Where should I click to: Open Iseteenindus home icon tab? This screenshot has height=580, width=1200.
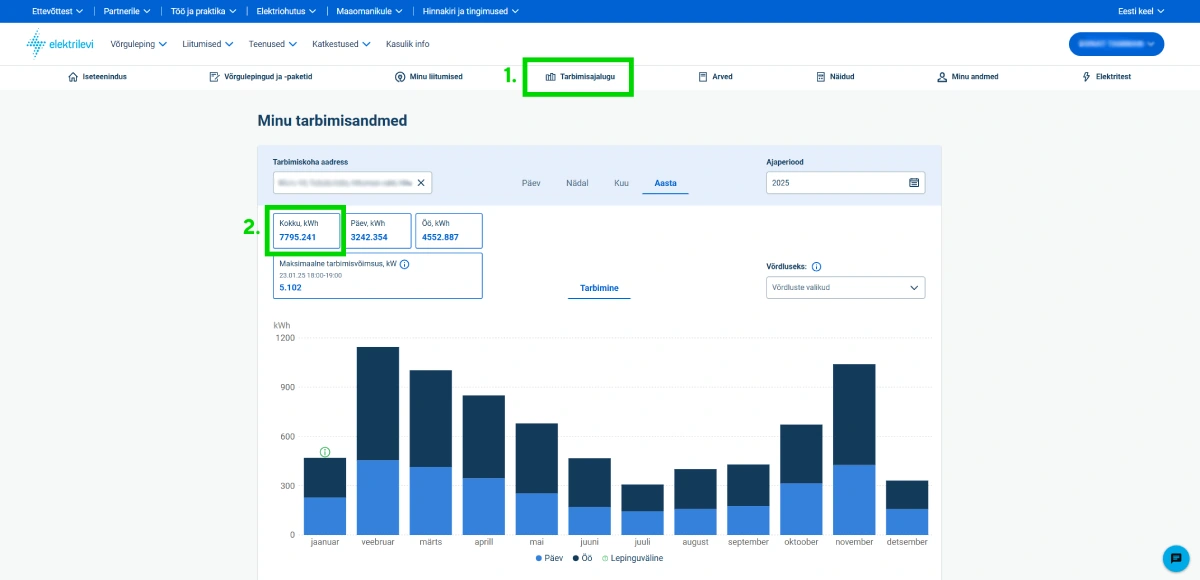(x=97, y=76)
